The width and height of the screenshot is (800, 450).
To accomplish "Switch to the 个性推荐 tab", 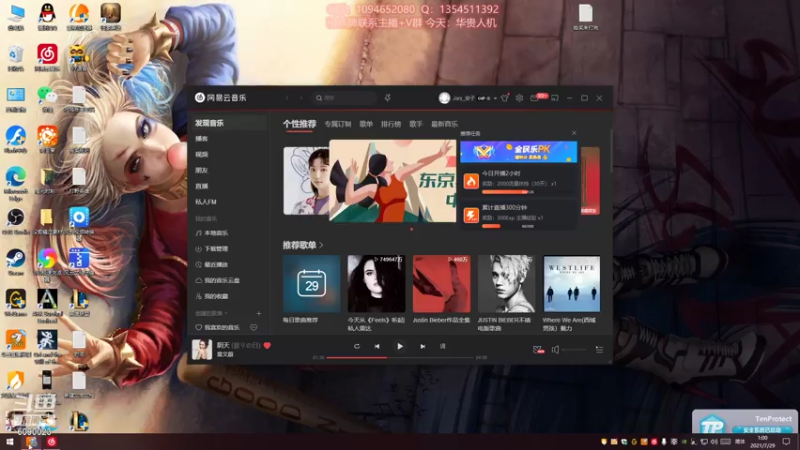I will click(299, 124).
